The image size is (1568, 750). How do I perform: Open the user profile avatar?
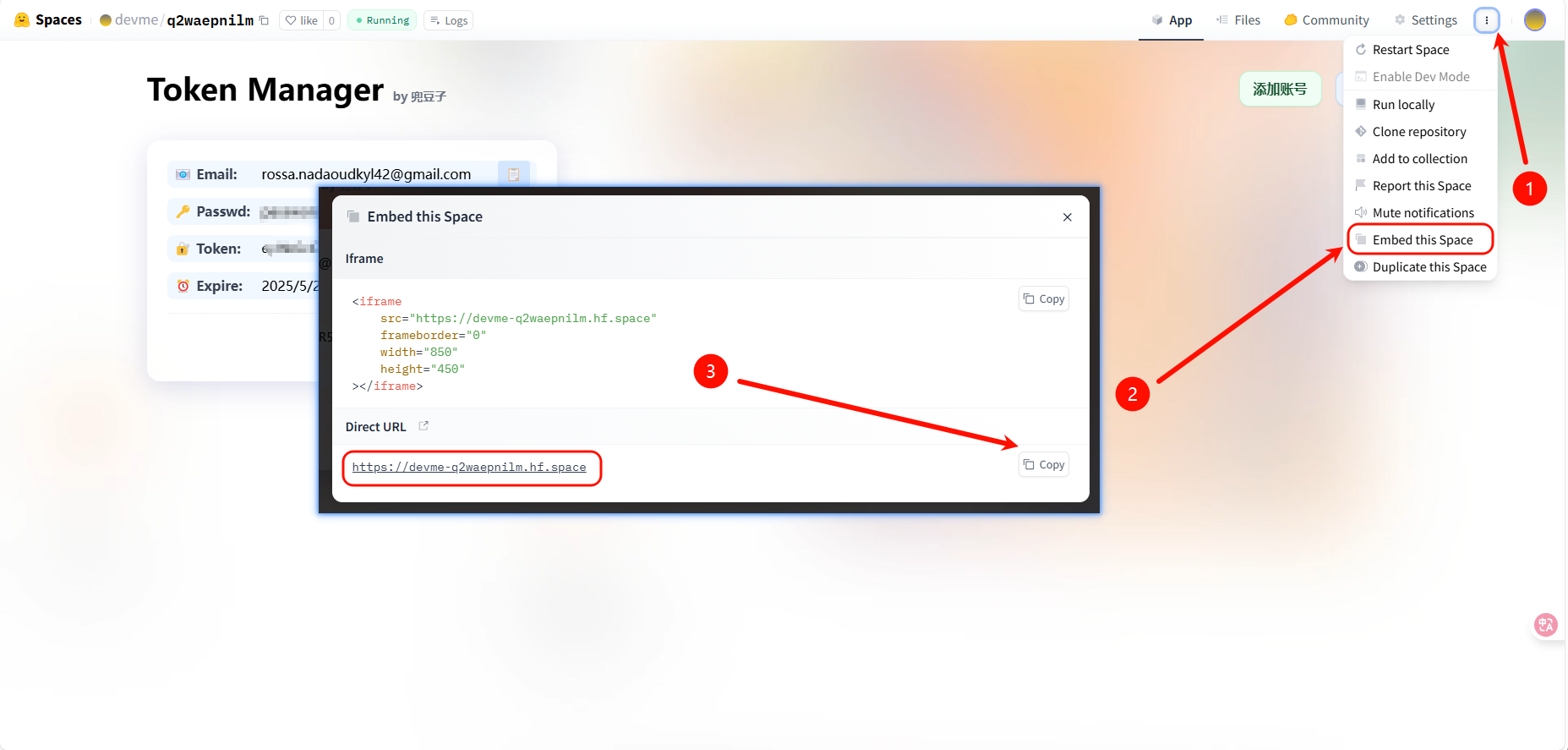pos(1535,20)
